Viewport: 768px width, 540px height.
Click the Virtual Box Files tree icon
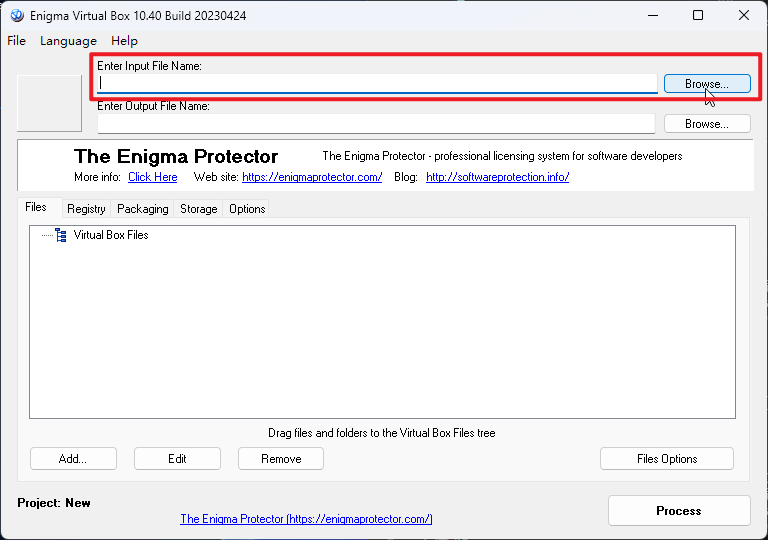tap(61, 235)
